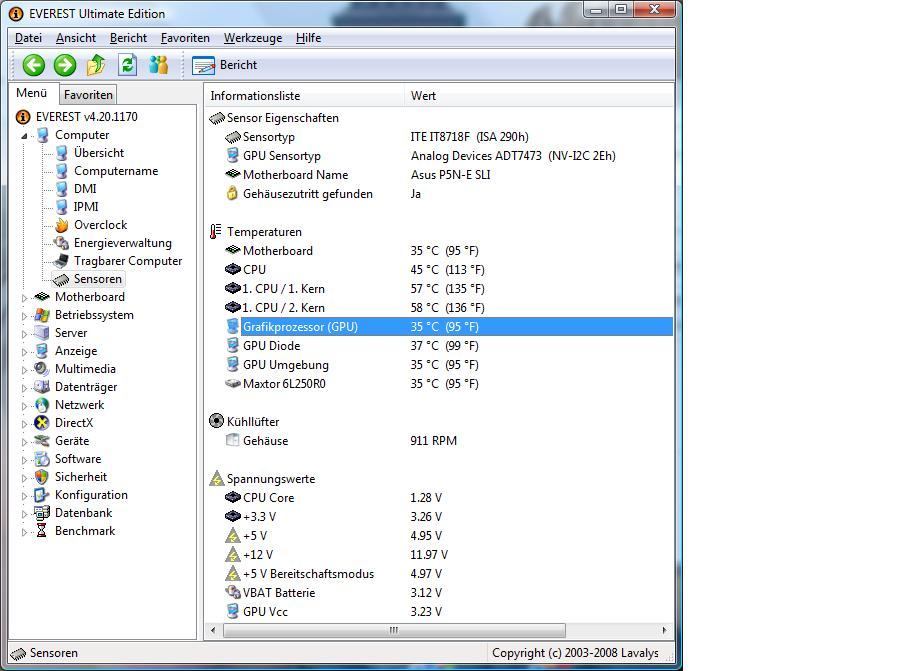Viewport: 911px width, 671px height.
Task: Click the Energieverwaltung icon
Action: (62, 243)
